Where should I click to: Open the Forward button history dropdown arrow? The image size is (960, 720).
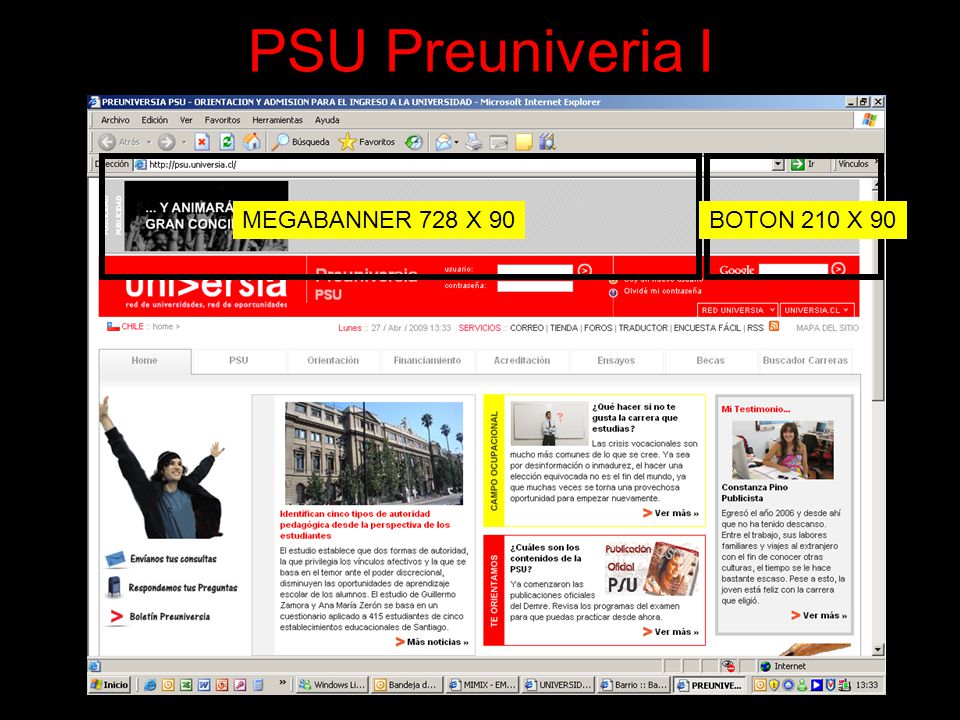[184, 142]
